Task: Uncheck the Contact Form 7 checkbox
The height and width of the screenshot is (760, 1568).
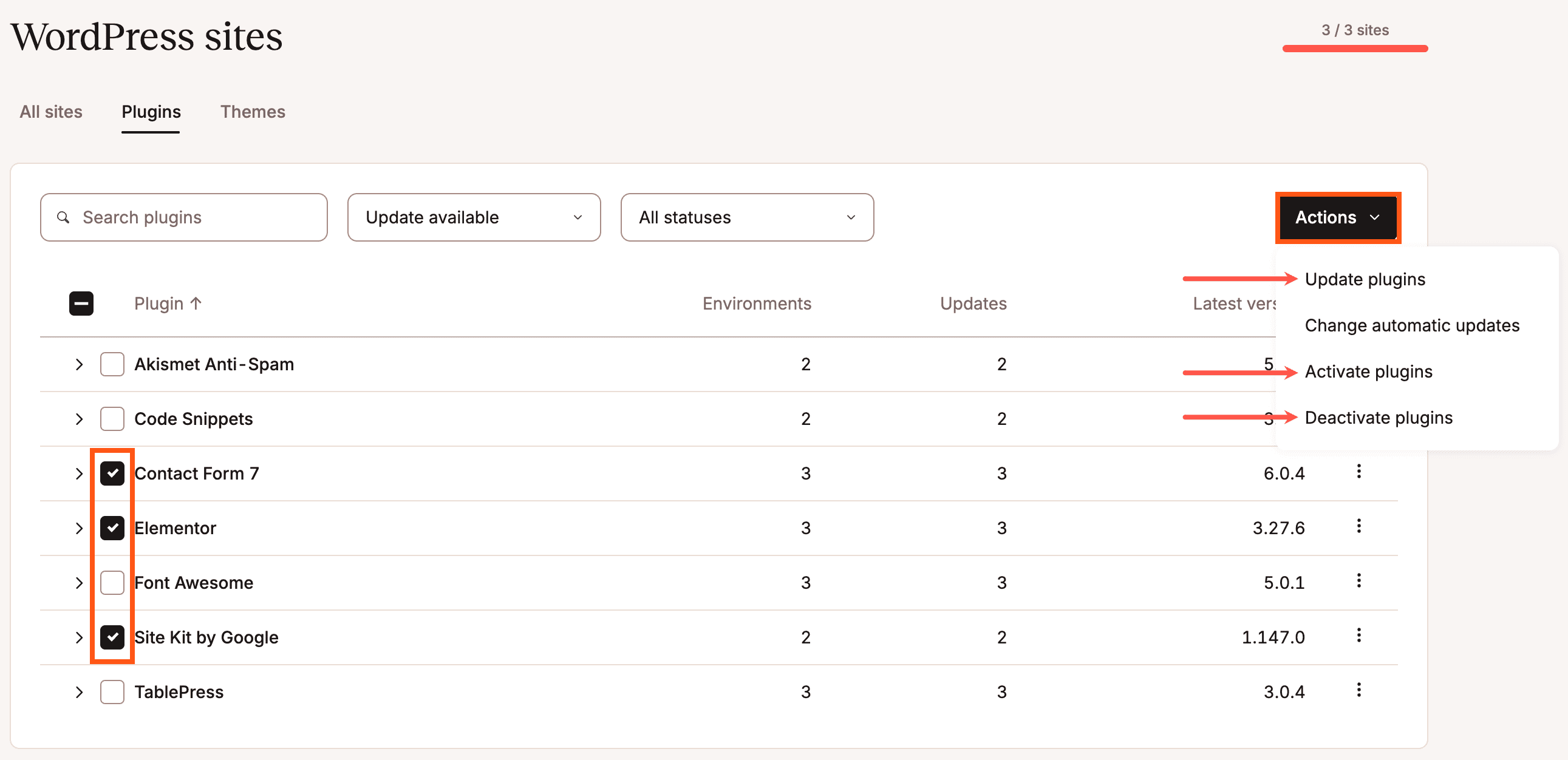Action: pyautogui.click(x=112, y=473)
